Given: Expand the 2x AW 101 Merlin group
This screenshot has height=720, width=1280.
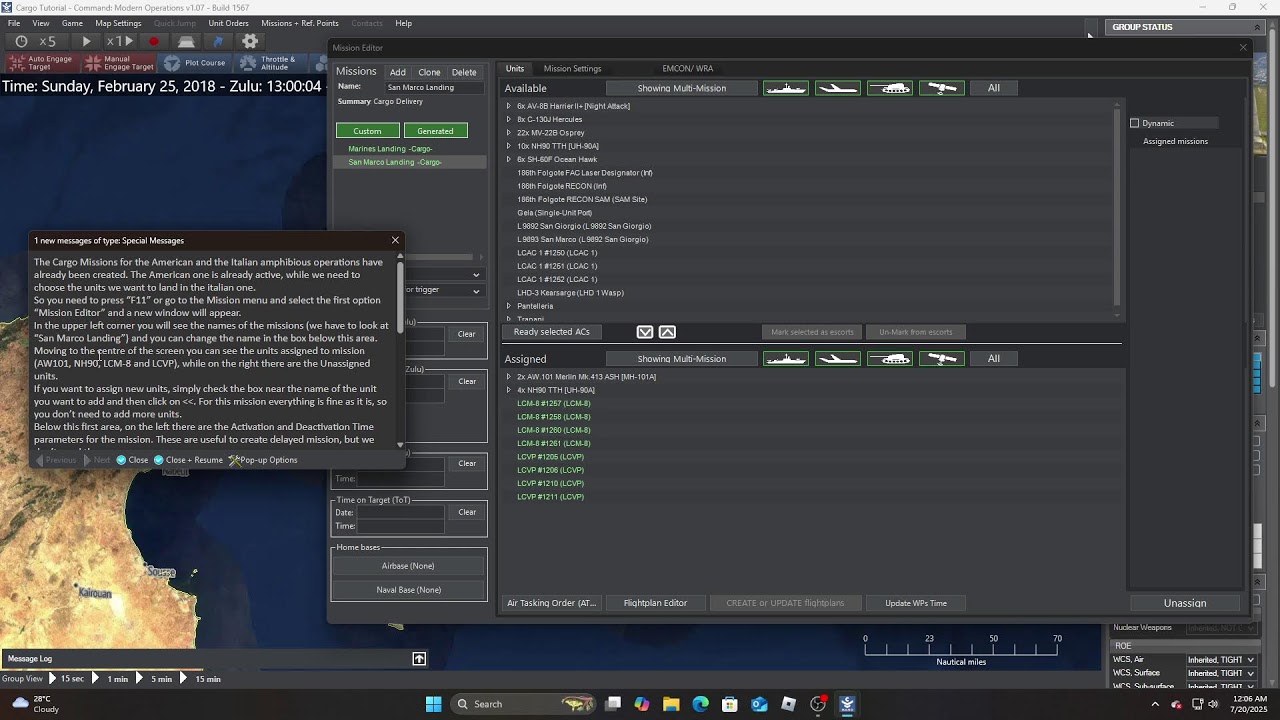Looking at the screenshot, I should [x=508, y=377].
